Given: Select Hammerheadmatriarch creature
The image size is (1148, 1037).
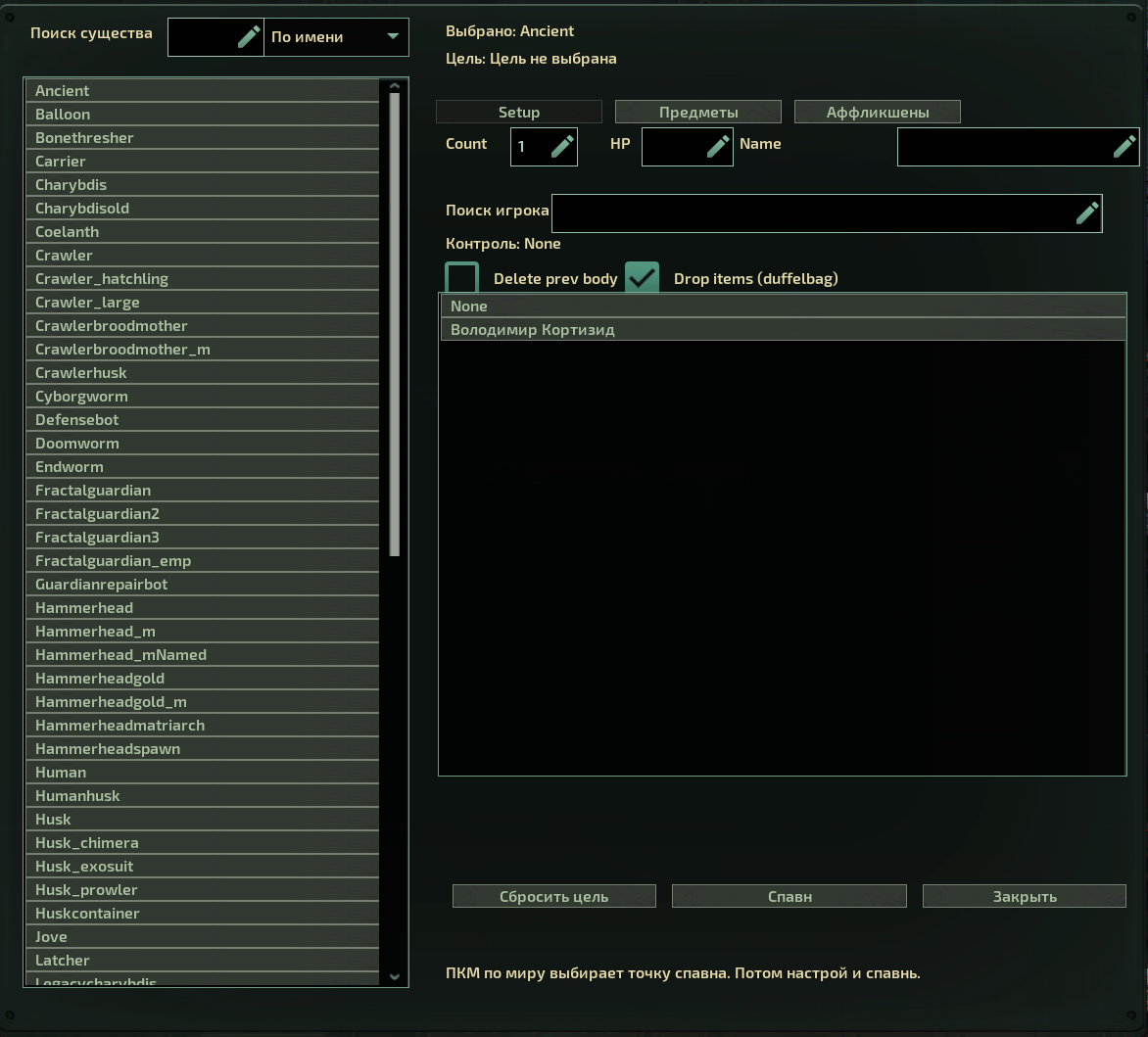Looking at the screenshot, I should pyautogui.click(x=203, y=725).
